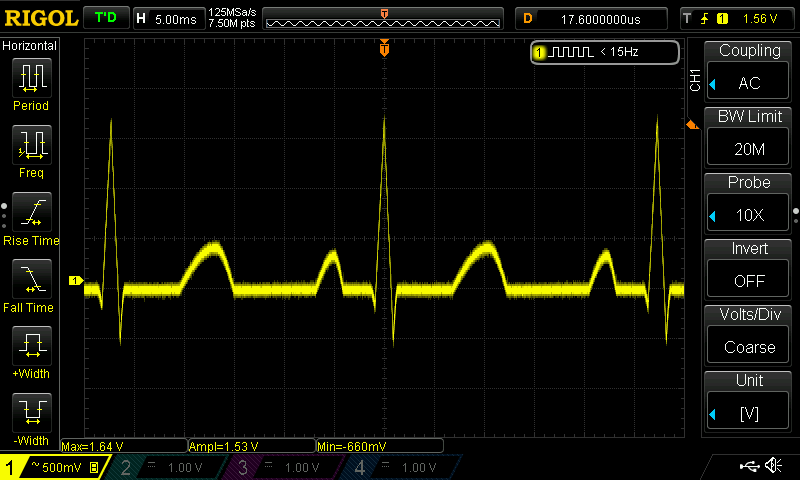Viewport: 800px width, 480px height.
Task: Click the orange trigger level marker
Action: 690,125
